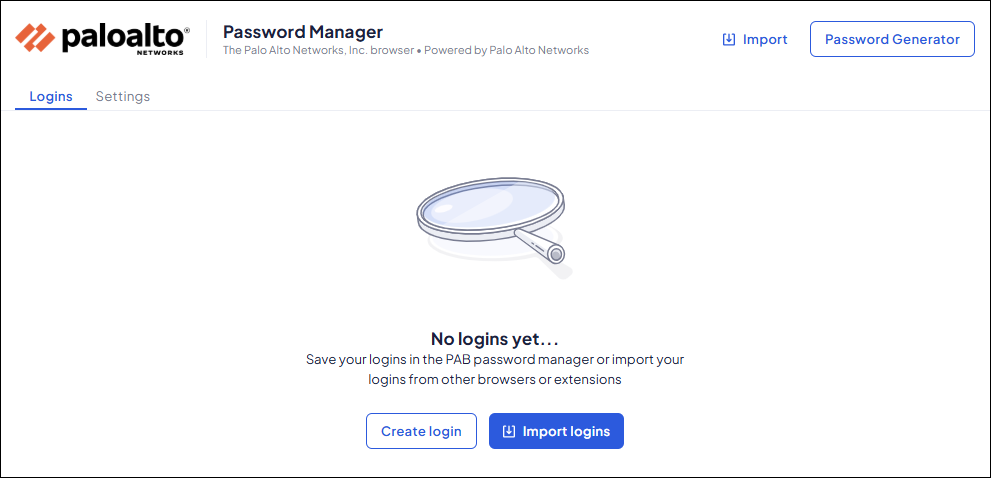The height and width of the screenshot is (478, 991).
Task: Click the NETWORKS text under the logo
Action: tap(160, 53)
